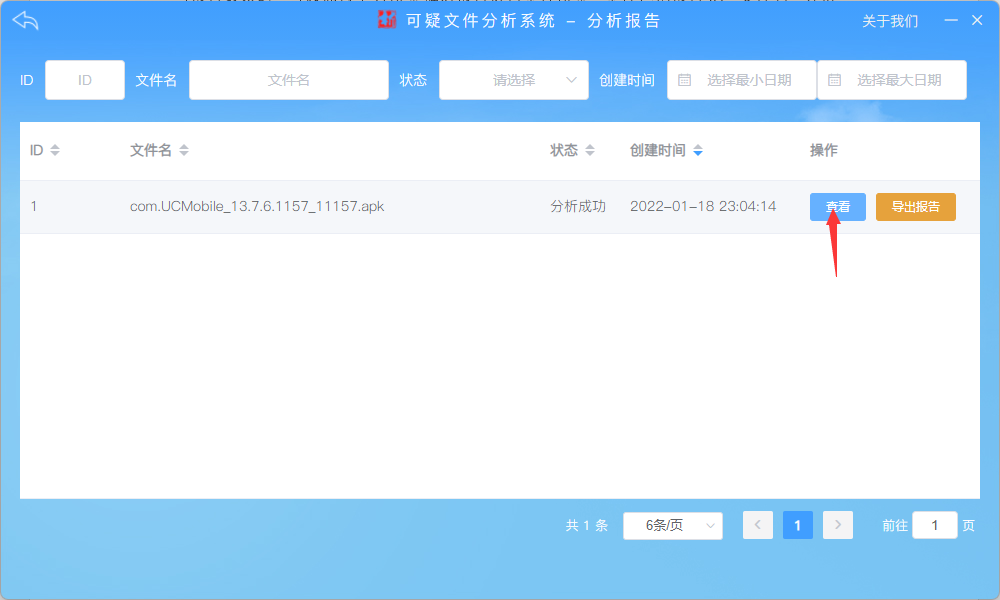
Task: Sort by 状态 column arrows
Action: coord(590,150)
